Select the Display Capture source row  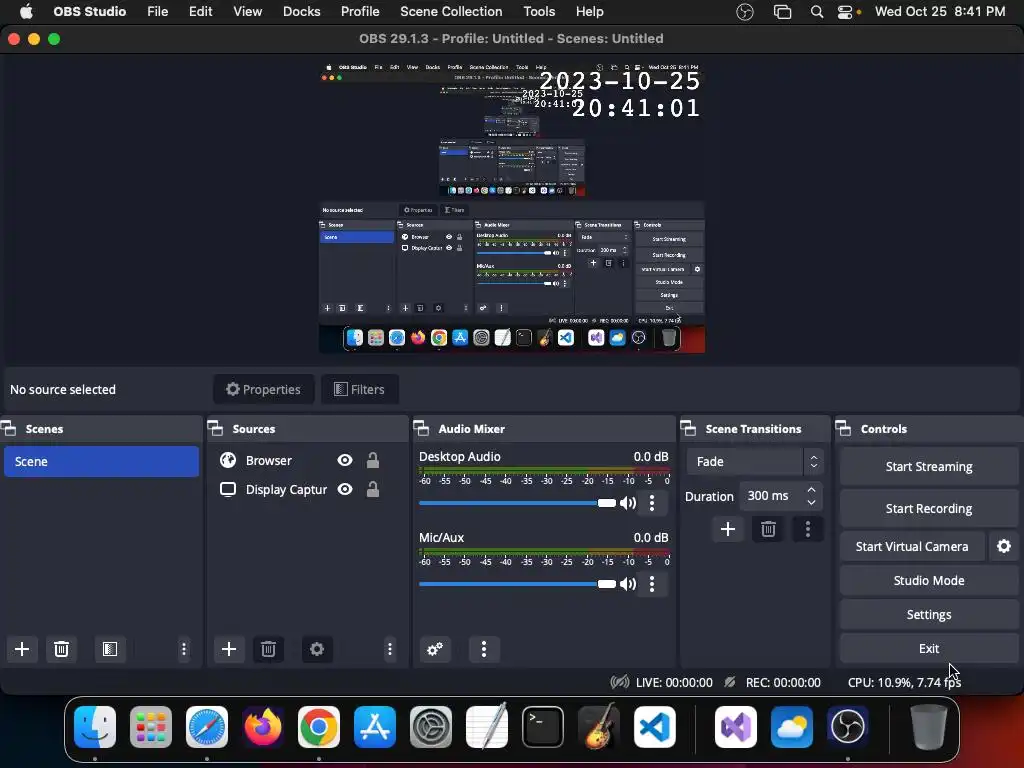[307, 489]
